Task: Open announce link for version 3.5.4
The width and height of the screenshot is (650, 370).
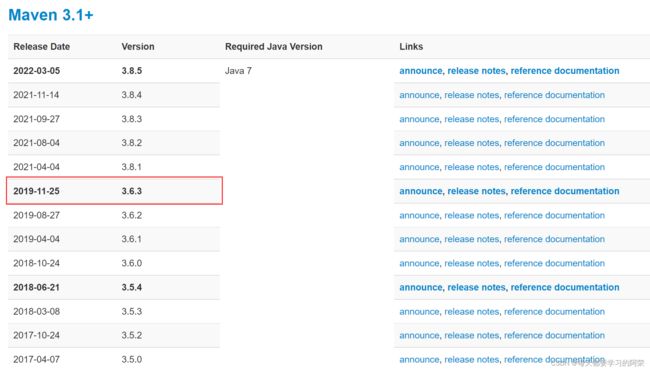Action: [x=421, y=287]
